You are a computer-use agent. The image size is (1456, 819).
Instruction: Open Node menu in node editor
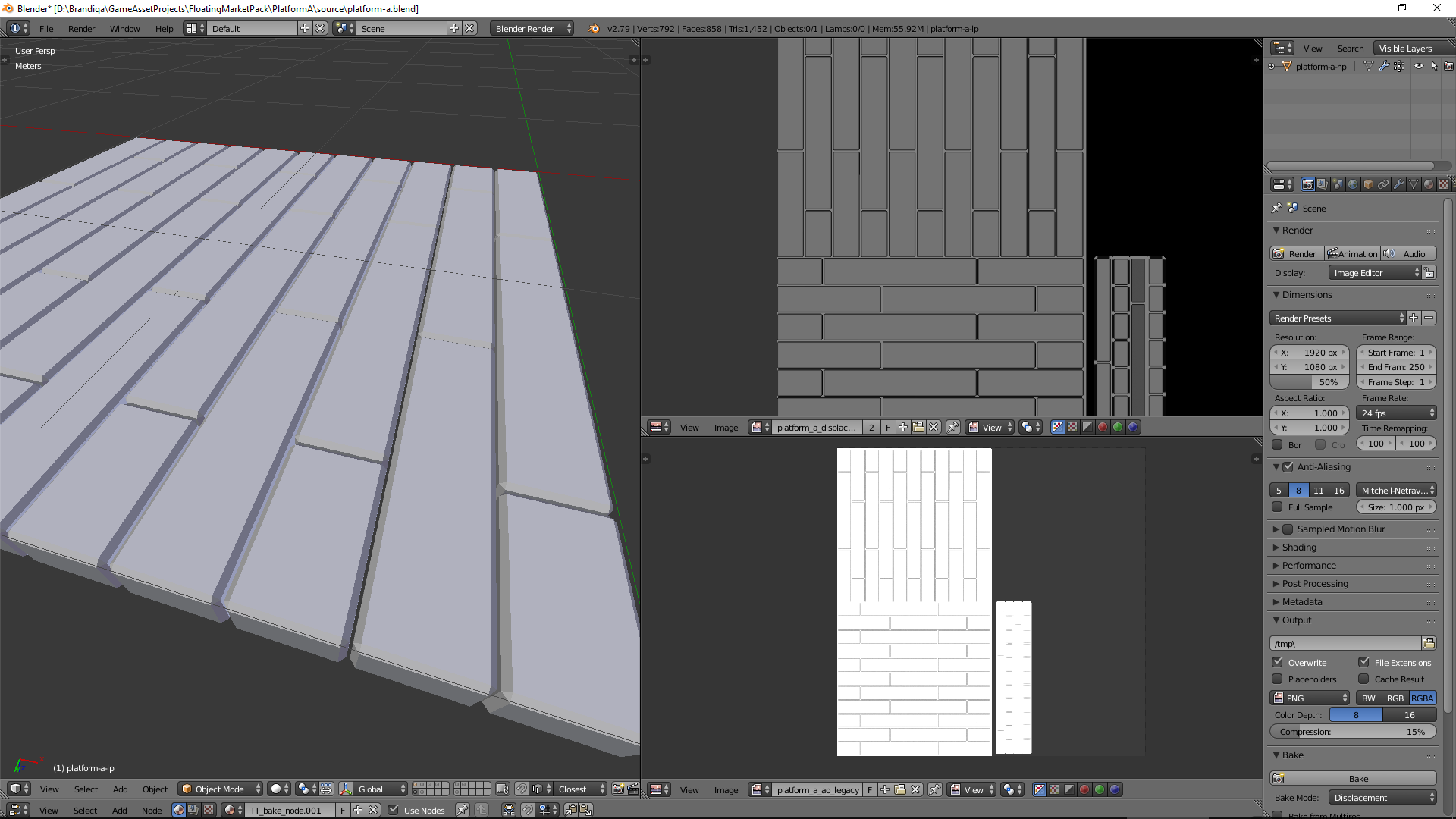(152, 811)
